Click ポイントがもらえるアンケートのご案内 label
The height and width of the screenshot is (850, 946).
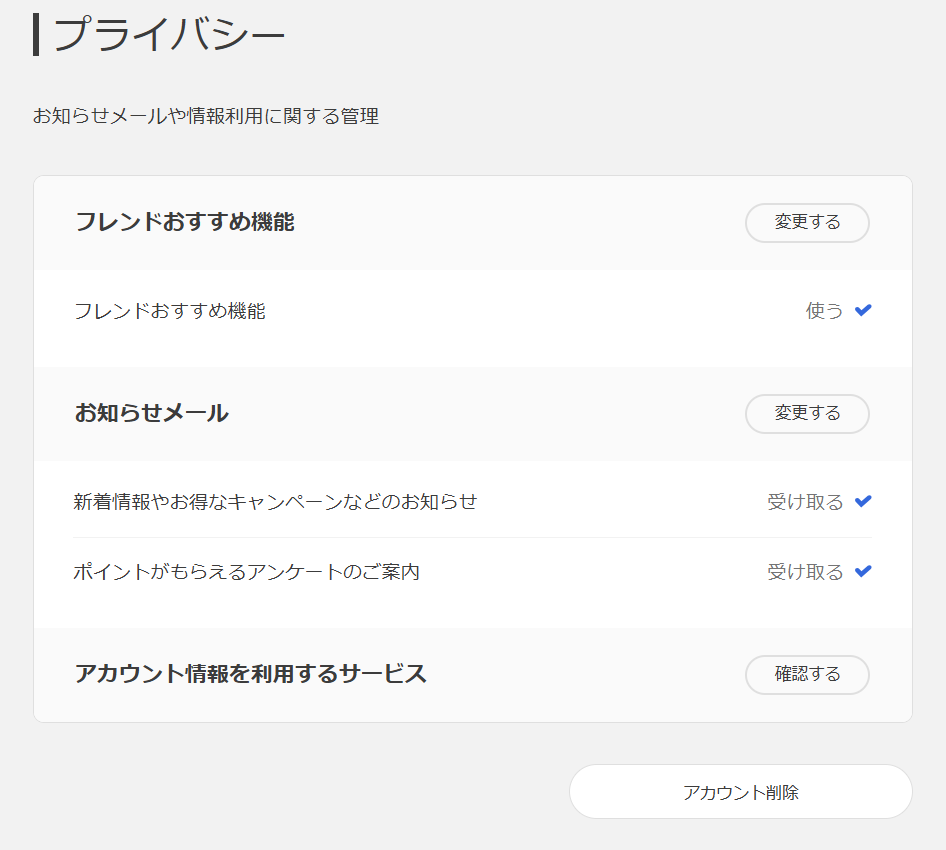coord(246,572)
